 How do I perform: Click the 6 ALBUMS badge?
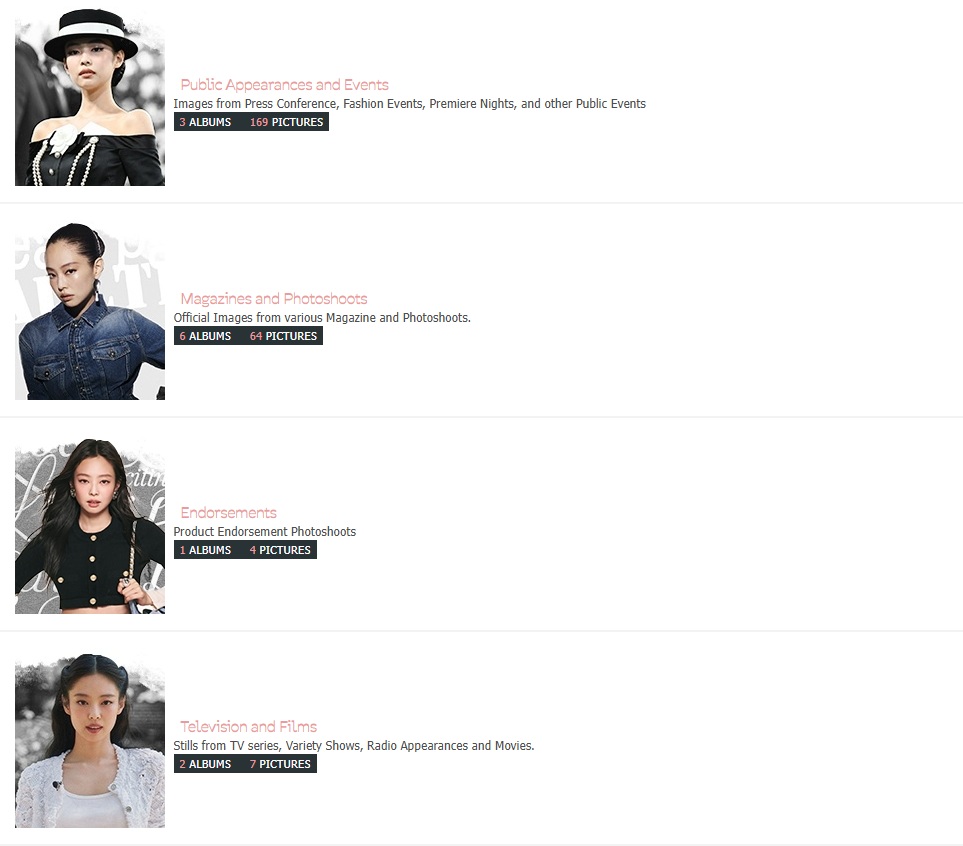[205, 336]
